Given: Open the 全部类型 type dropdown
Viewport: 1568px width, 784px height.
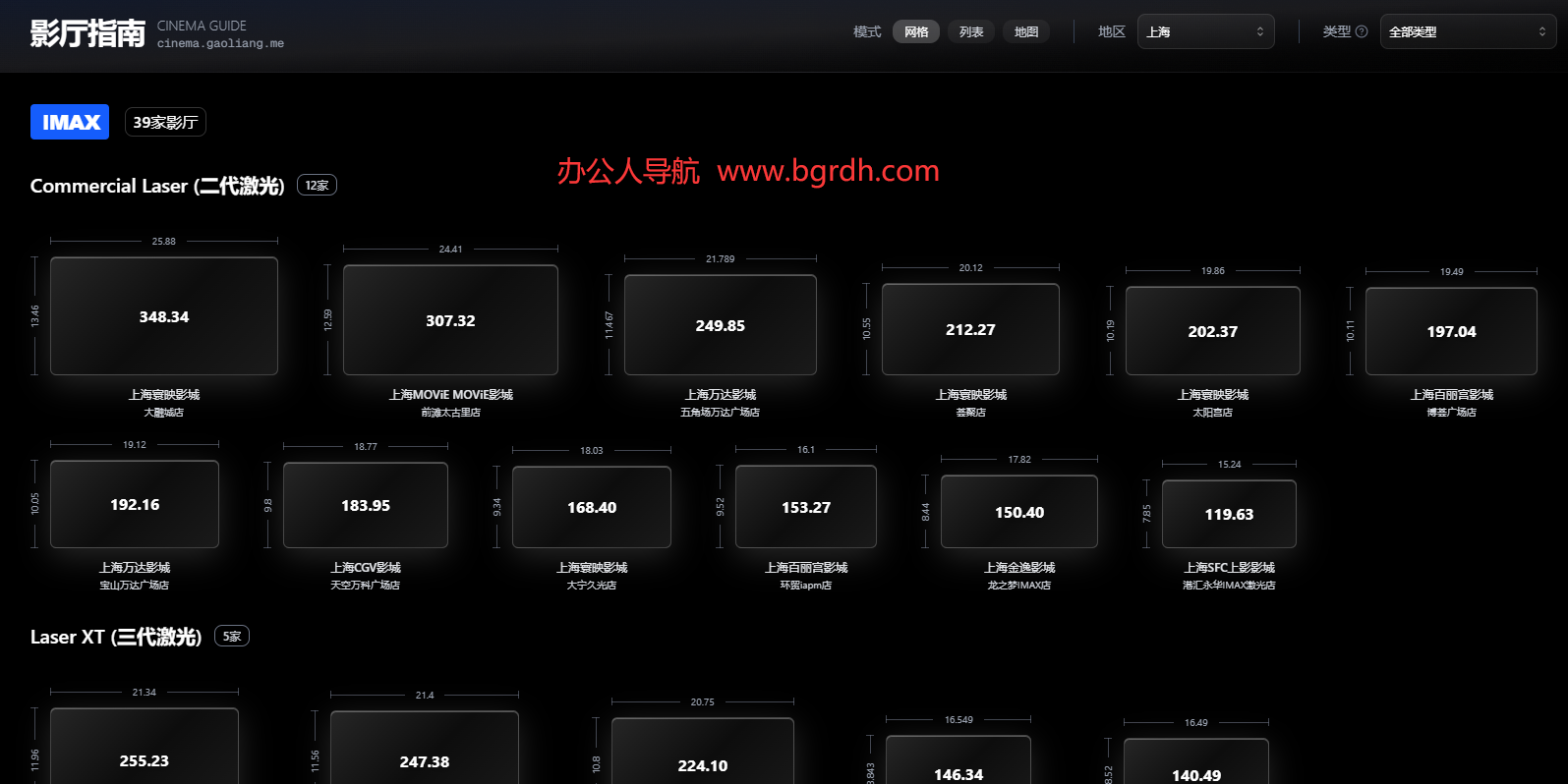Looking at the screenshot, I should point(1469,31).
